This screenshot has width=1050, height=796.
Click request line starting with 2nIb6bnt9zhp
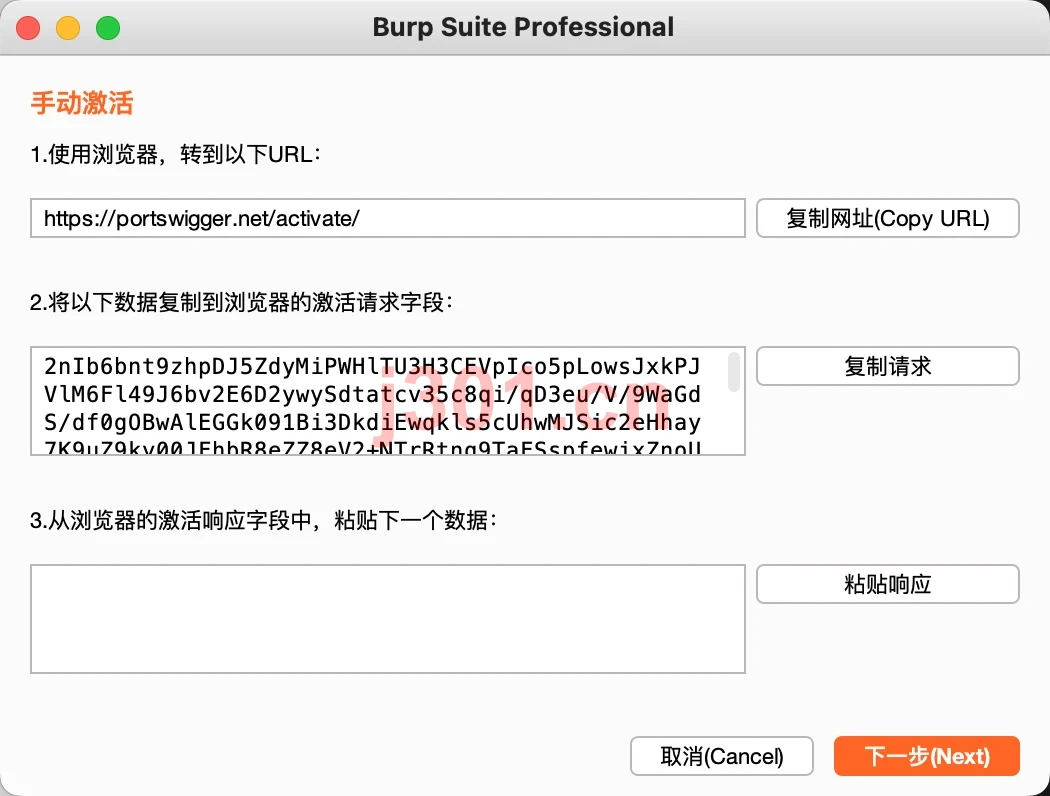372,366
